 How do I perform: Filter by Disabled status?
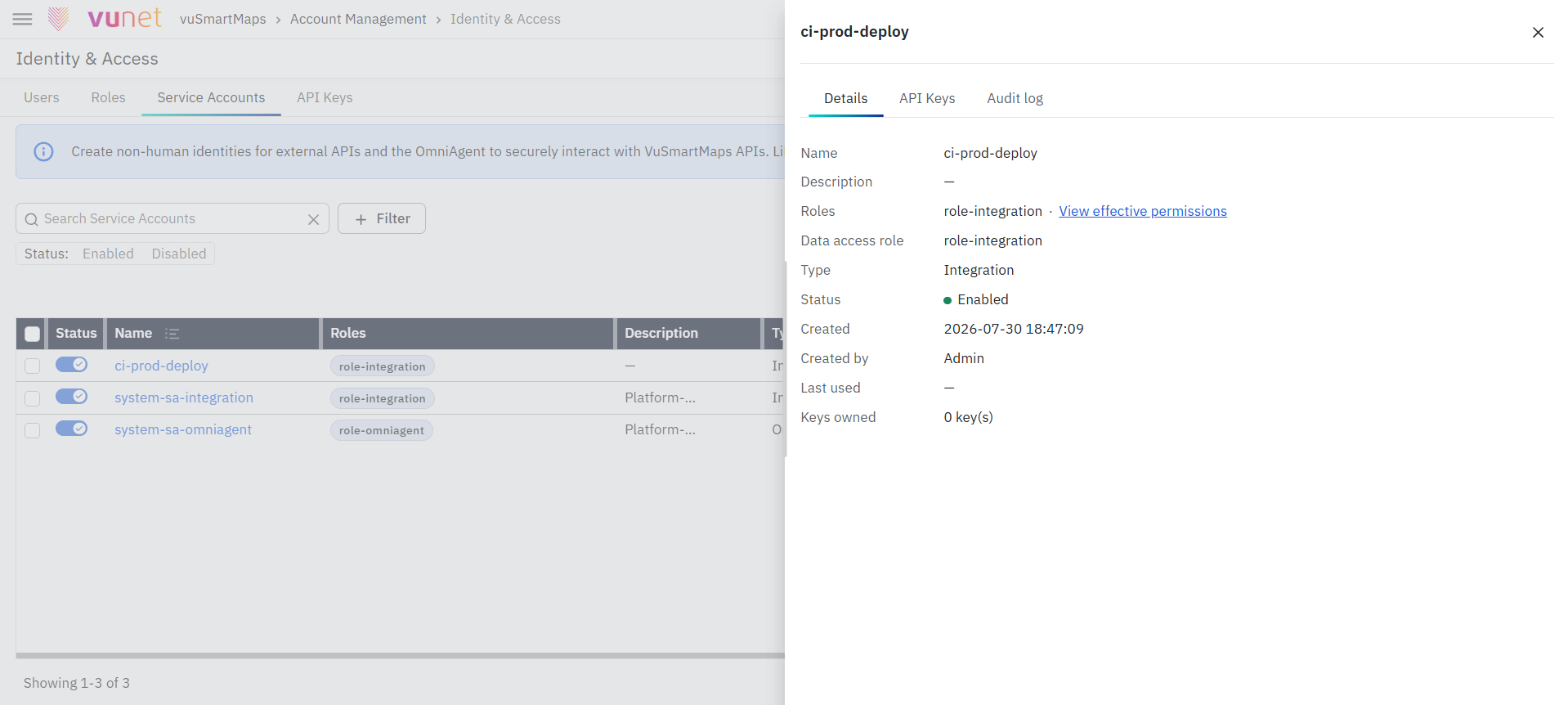[x=179, y=254]
